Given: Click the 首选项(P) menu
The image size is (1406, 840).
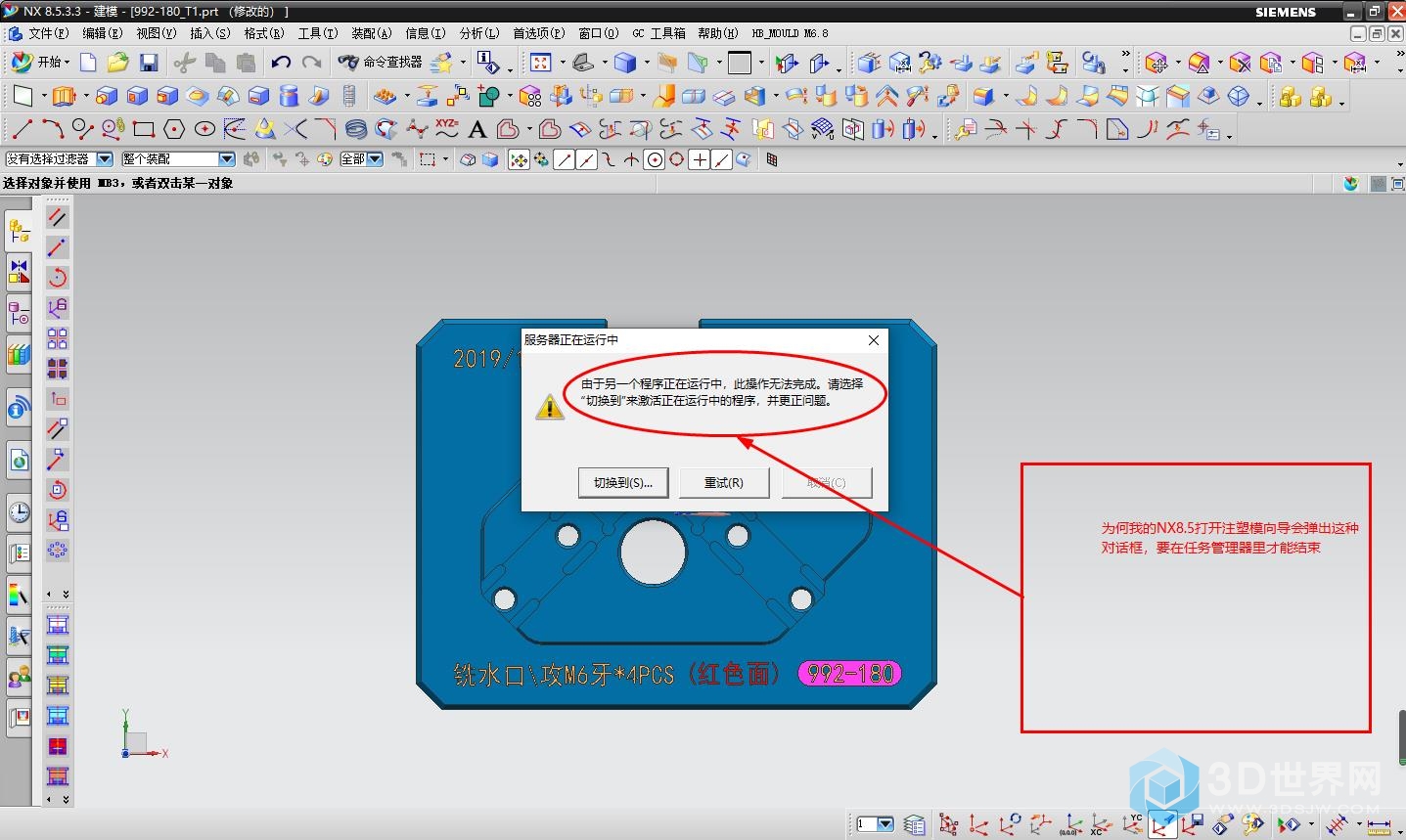Looking at the screenshot, I should 539,33.
